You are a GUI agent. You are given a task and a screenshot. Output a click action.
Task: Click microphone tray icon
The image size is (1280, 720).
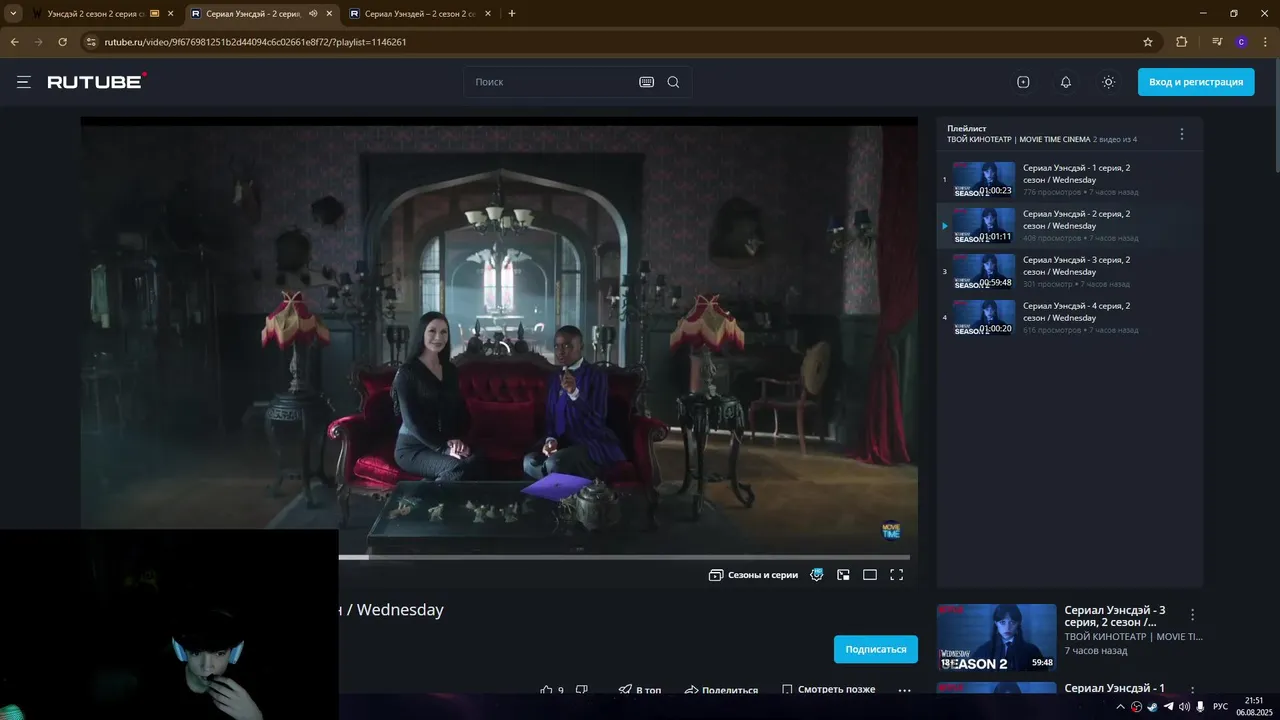click(1200, 707)
